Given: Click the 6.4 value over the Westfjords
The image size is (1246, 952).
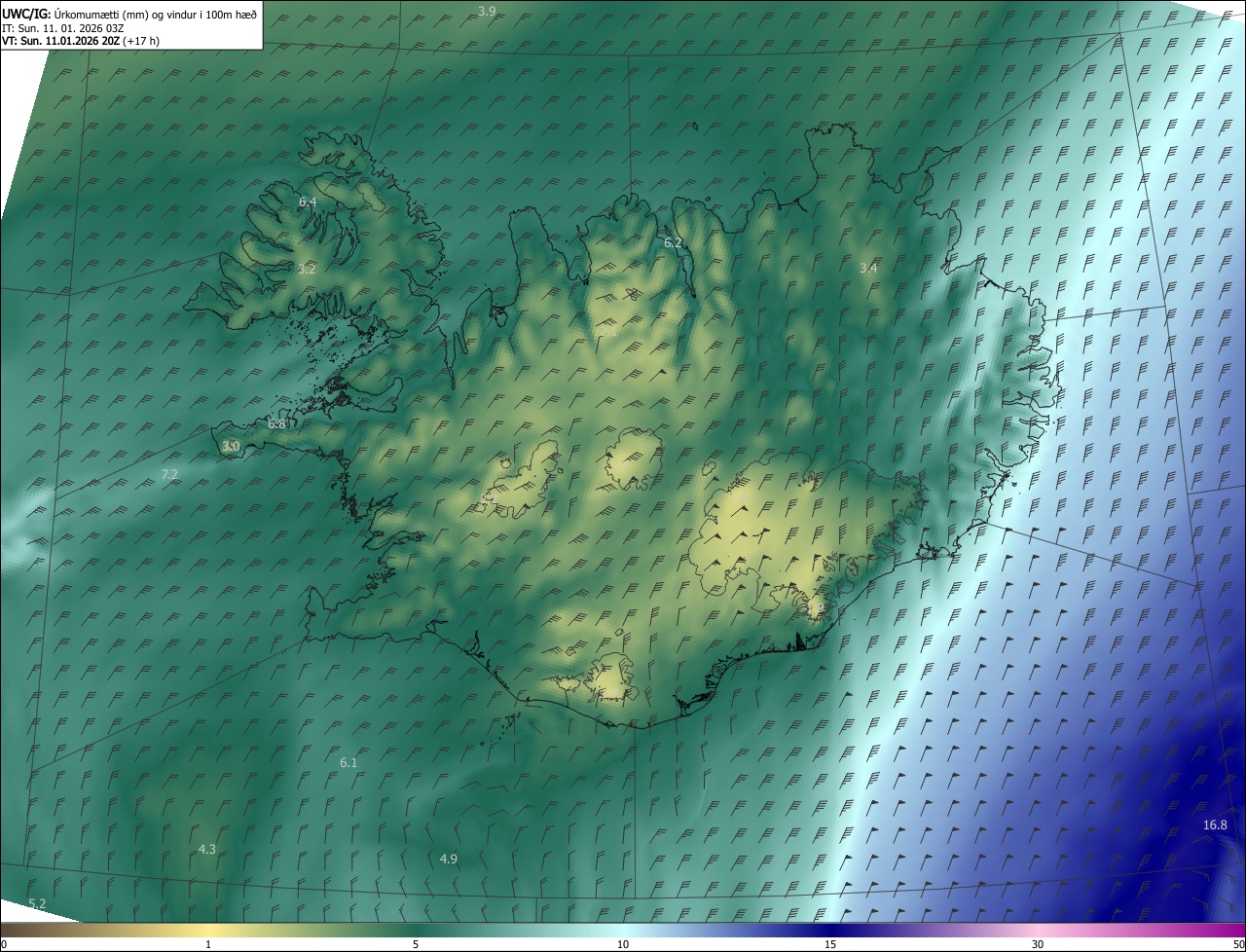Looking at the screenshot, I should (308, 201).
